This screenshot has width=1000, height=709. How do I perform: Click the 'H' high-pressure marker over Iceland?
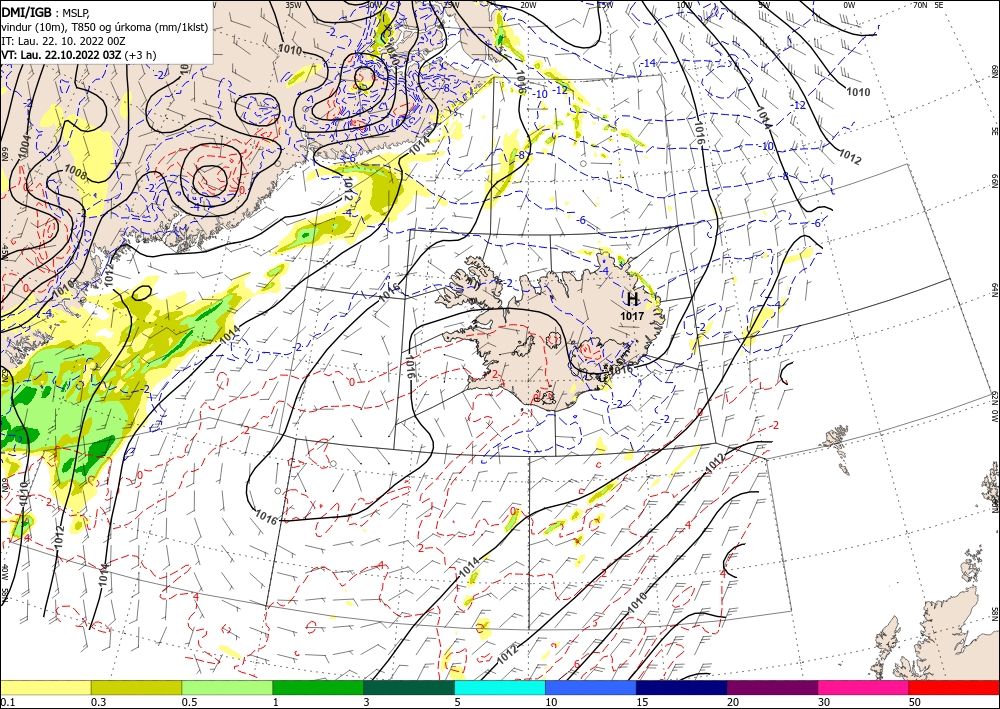(x=632, y=299)
